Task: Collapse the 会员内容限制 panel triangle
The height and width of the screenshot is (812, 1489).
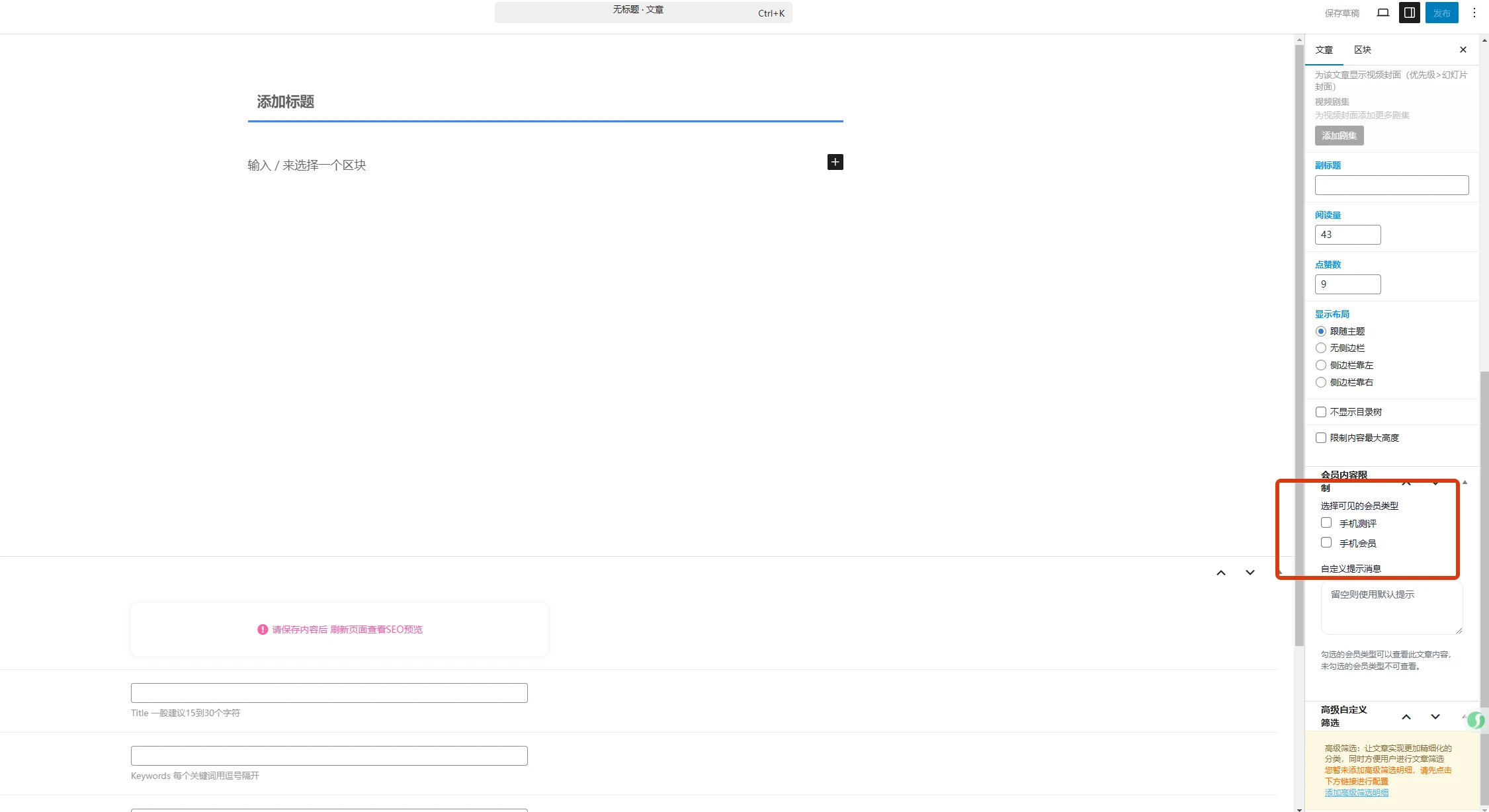Action: click(x=1465, y=482)
